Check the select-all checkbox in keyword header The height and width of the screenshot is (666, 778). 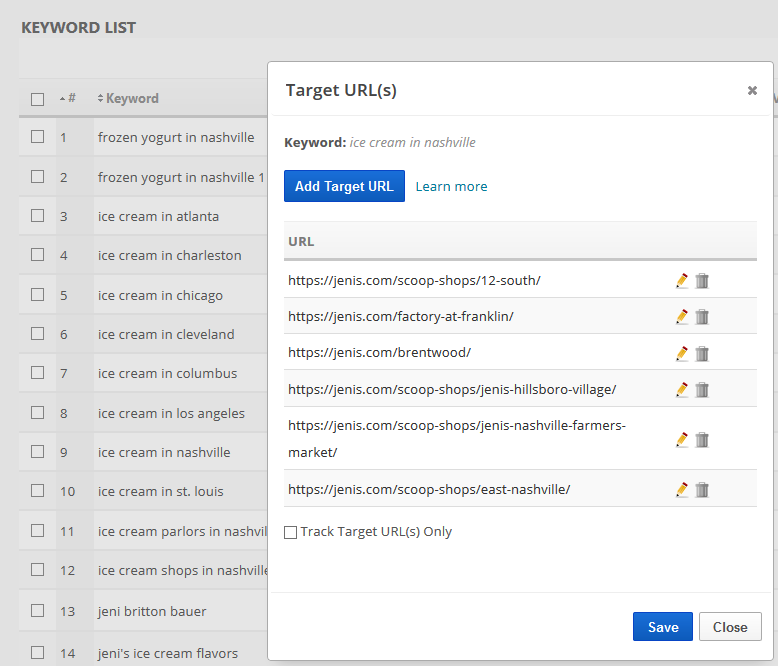pos(37,99)
